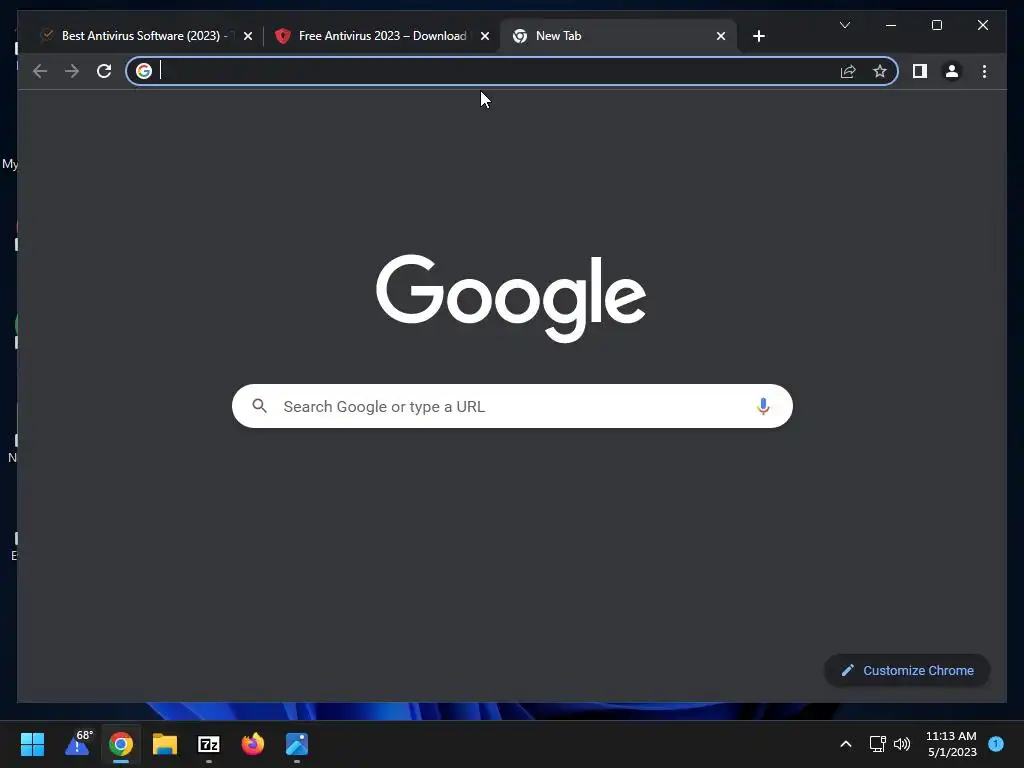
Task: Open the Chrome profile menu
Action: click(952, 71)
